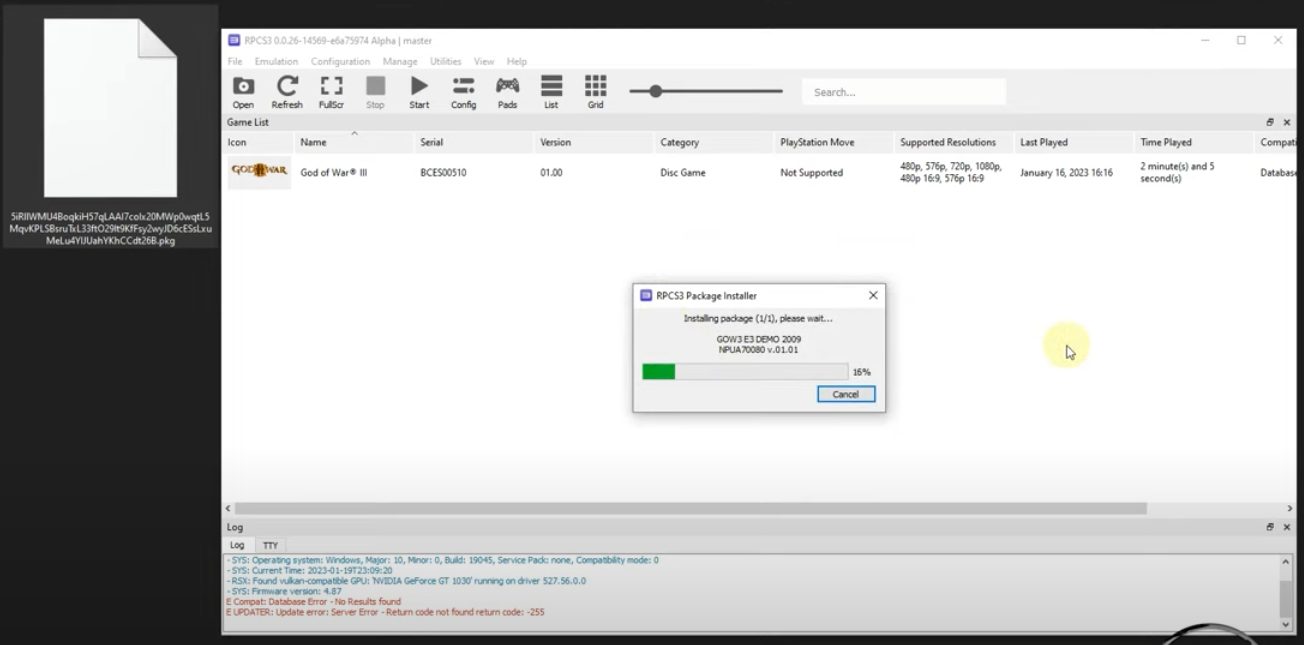Sort by Supported Resolutions column header

(954, 142)
